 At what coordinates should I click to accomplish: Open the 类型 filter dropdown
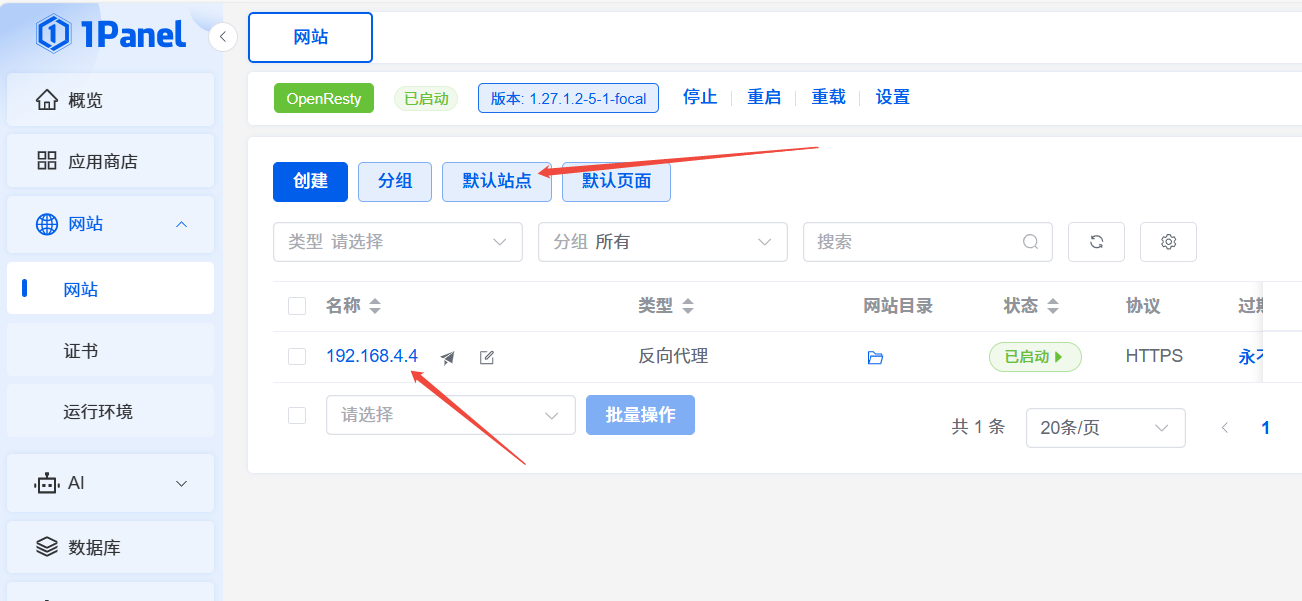click(x=397, y=242)
